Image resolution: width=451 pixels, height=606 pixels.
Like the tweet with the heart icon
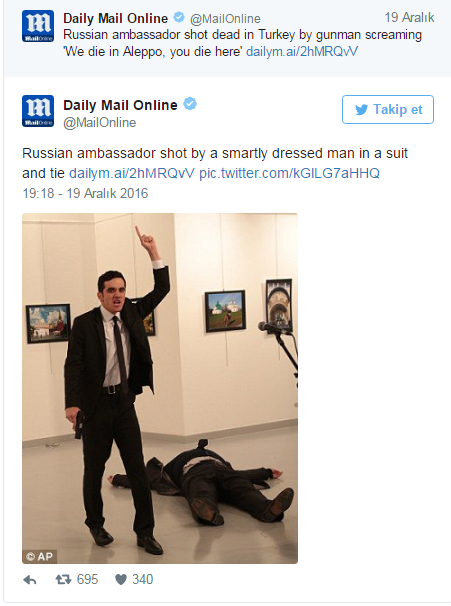click(x=121, y=579)
